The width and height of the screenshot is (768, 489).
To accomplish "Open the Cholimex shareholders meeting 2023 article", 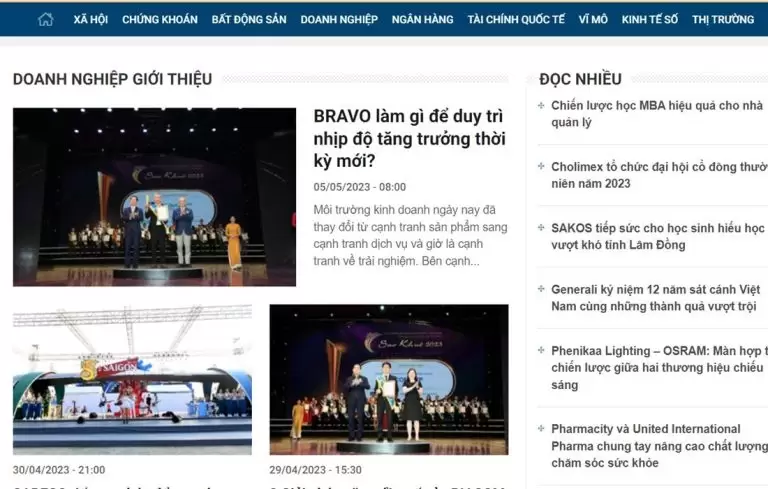I will [x=659, y=175].
